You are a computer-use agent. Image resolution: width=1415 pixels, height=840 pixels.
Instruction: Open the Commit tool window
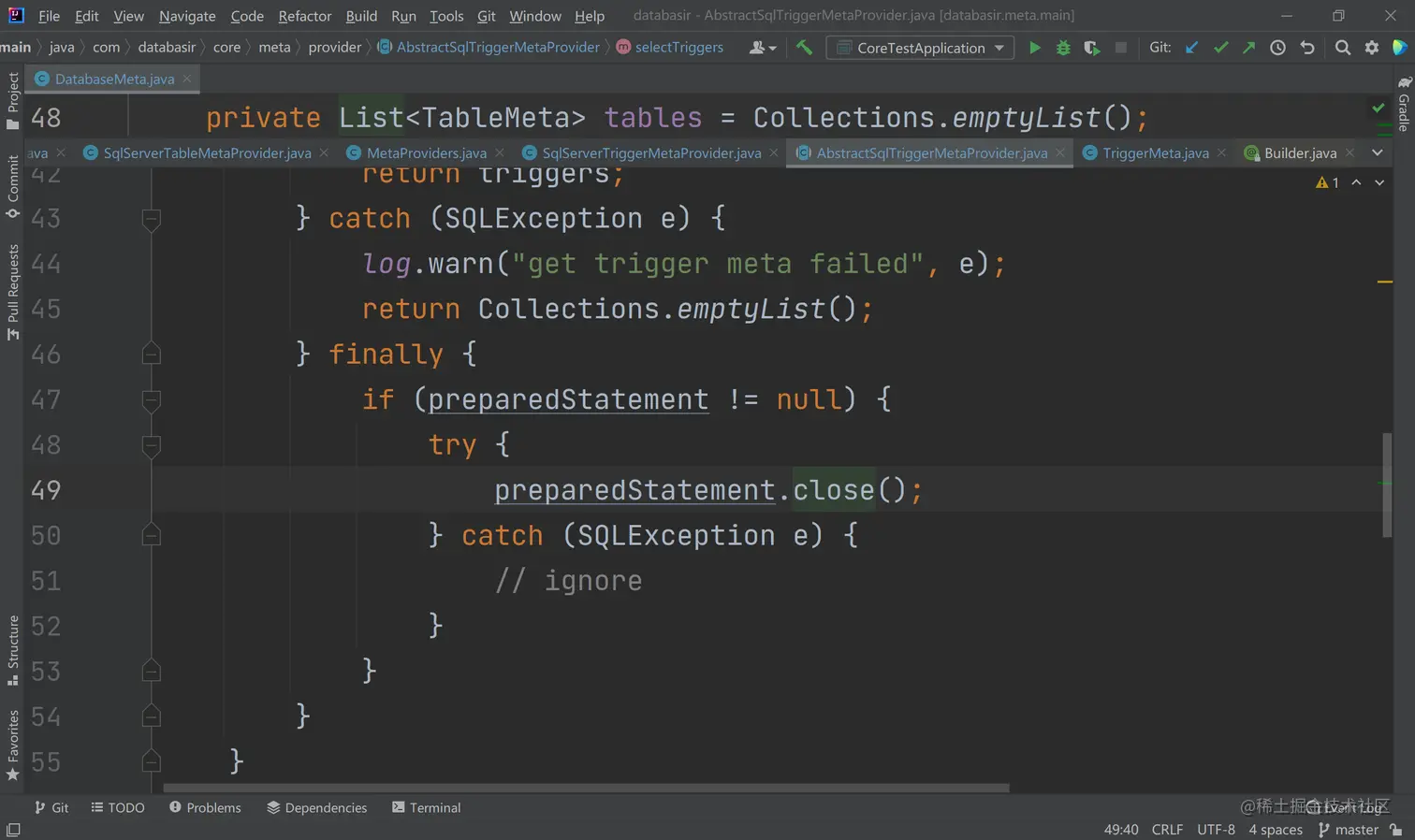(x=13, y=186)
